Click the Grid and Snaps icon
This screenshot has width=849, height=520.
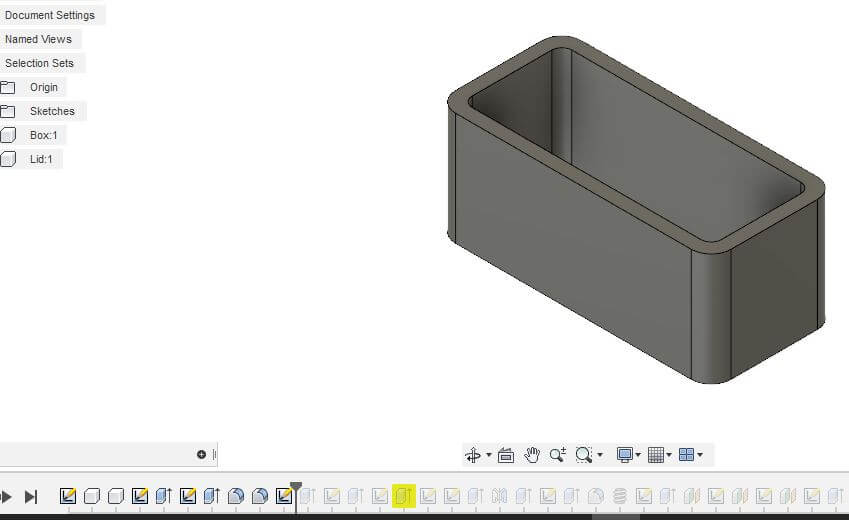tap(656, 455)
